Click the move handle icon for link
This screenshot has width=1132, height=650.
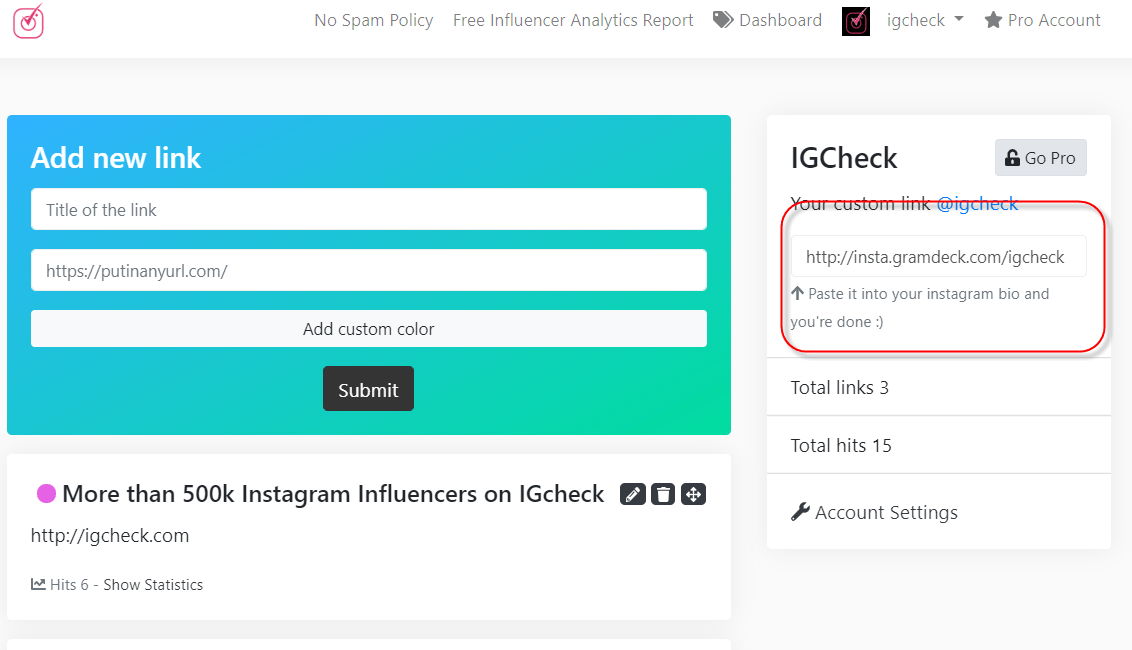693,494
